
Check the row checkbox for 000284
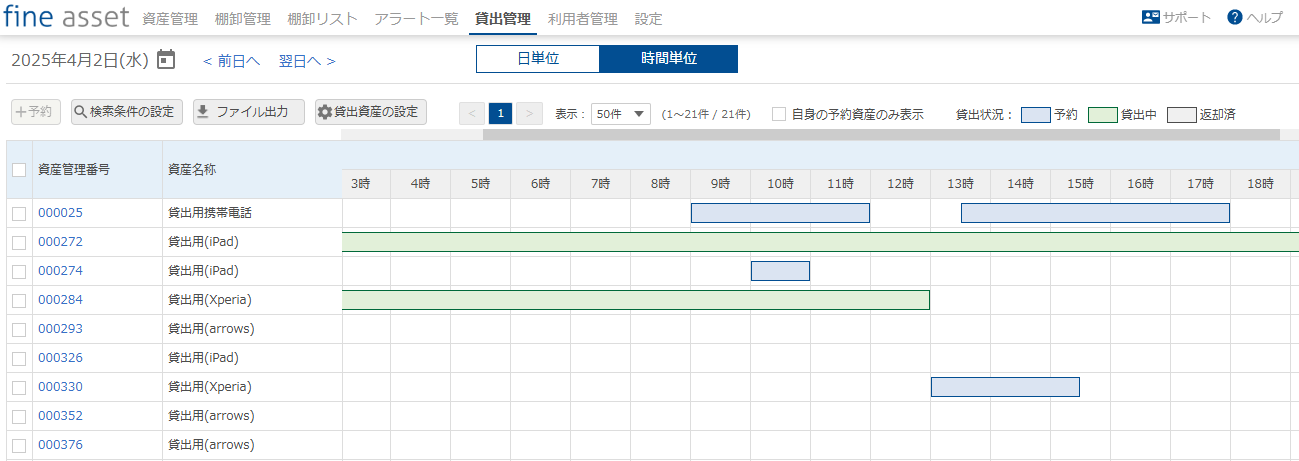19,300
